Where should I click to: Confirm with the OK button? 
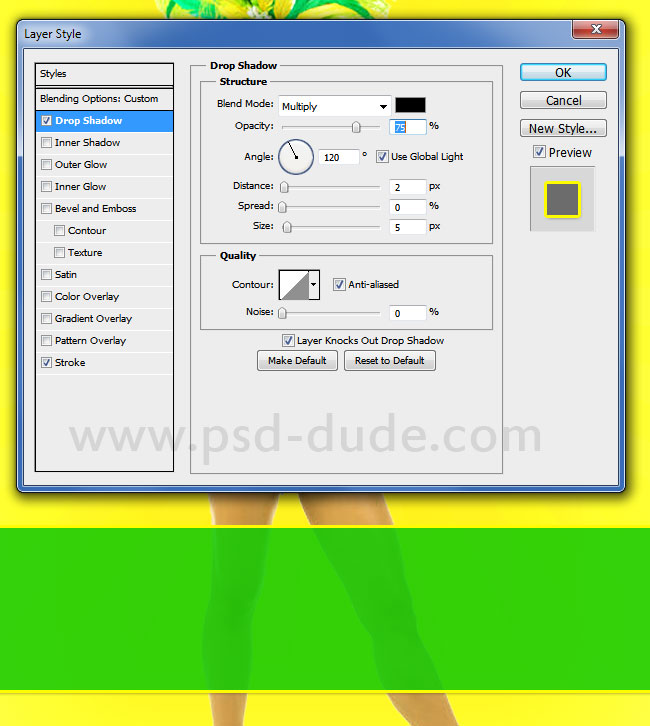563,73
